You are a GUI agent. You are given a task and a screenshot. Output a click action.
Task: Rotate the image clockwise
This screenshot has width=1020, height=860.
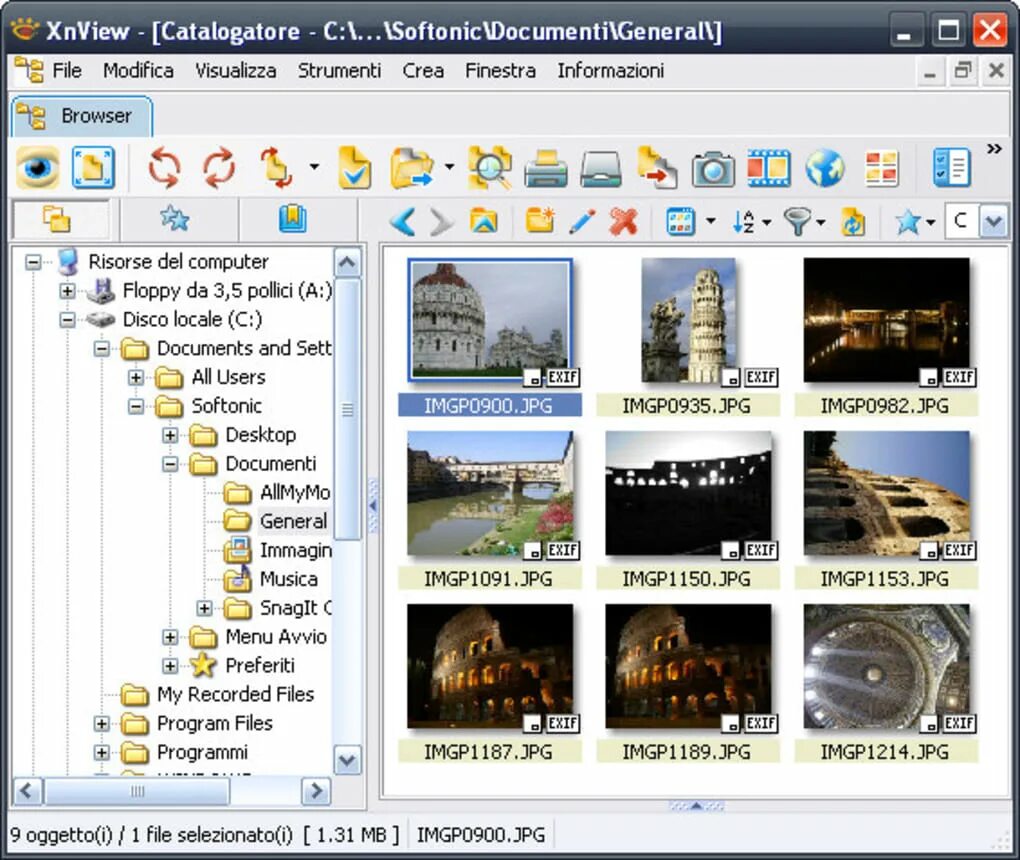219,168
